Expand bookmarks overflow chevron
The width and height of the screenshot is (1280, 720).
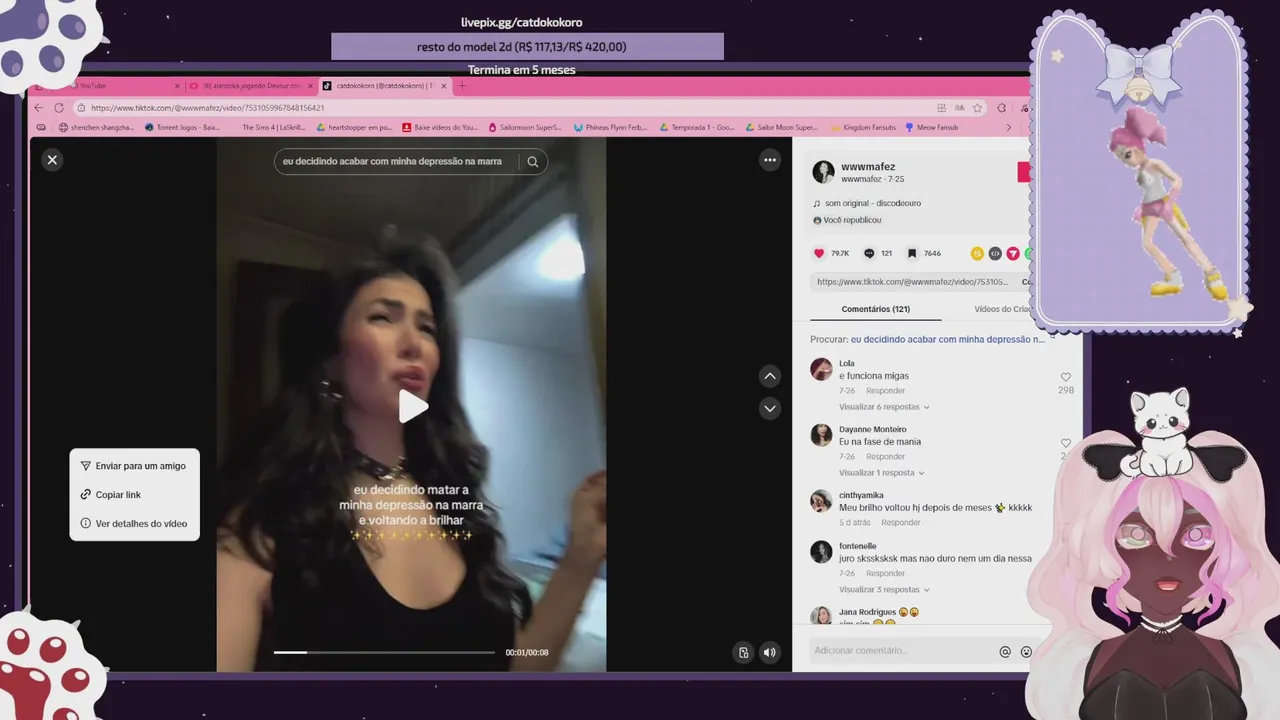[1008, 127]
